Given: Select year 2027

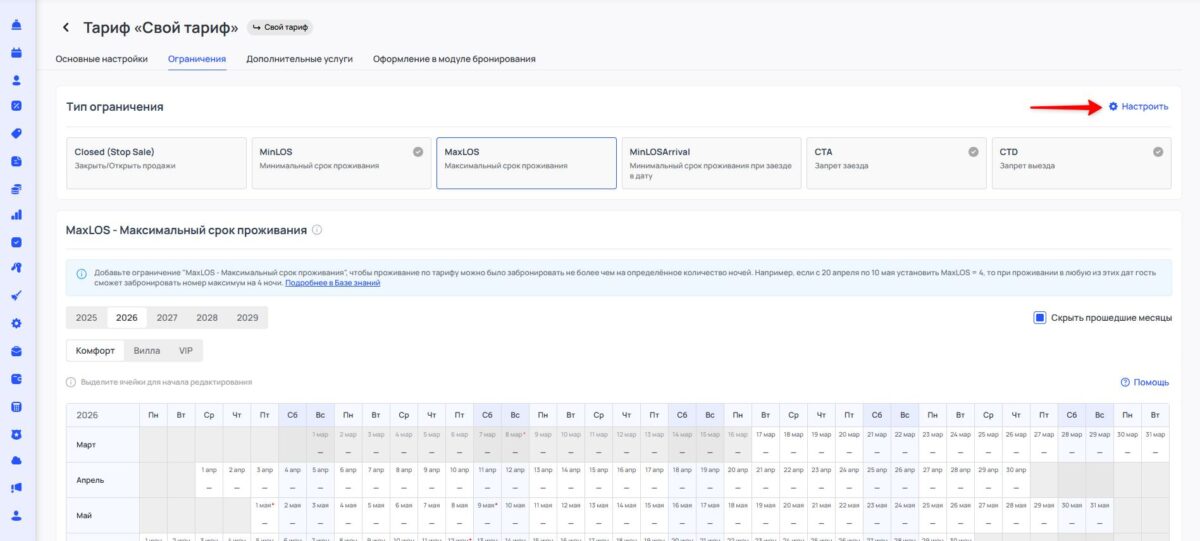Looking at the screenshot, I should coord(167,317).
